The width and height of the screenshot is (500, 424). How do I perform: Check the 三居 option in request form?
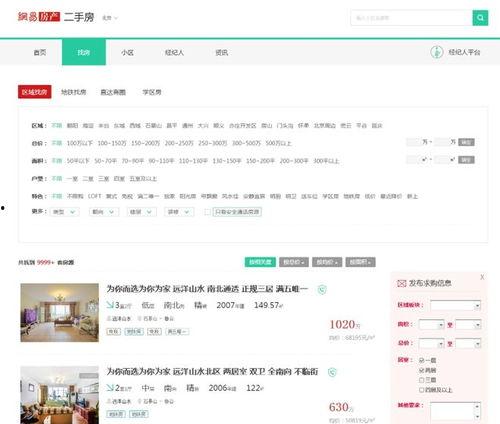[421, 380]
